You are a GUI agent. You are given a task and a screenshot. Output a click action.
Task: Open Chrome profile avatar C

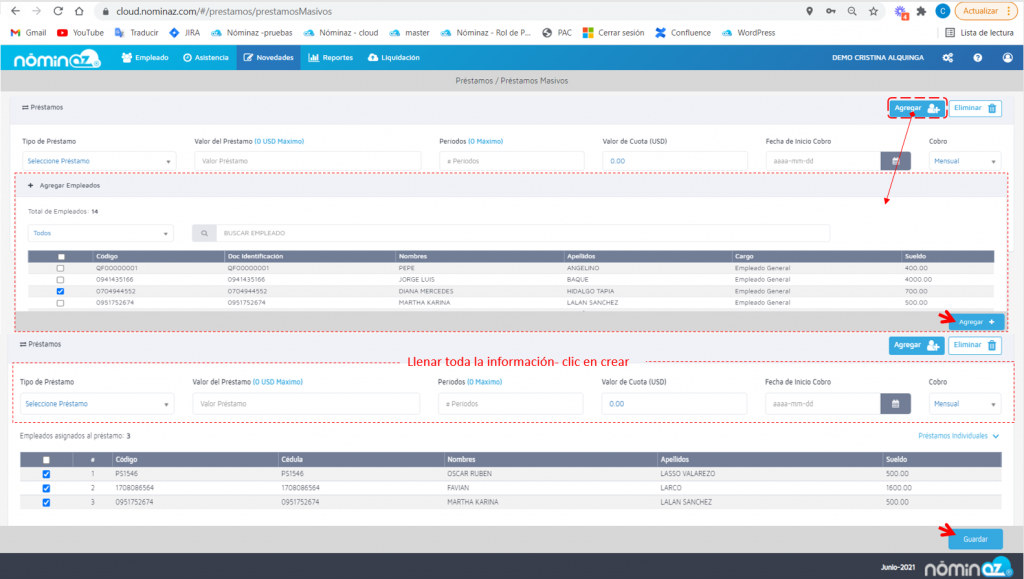942,11
